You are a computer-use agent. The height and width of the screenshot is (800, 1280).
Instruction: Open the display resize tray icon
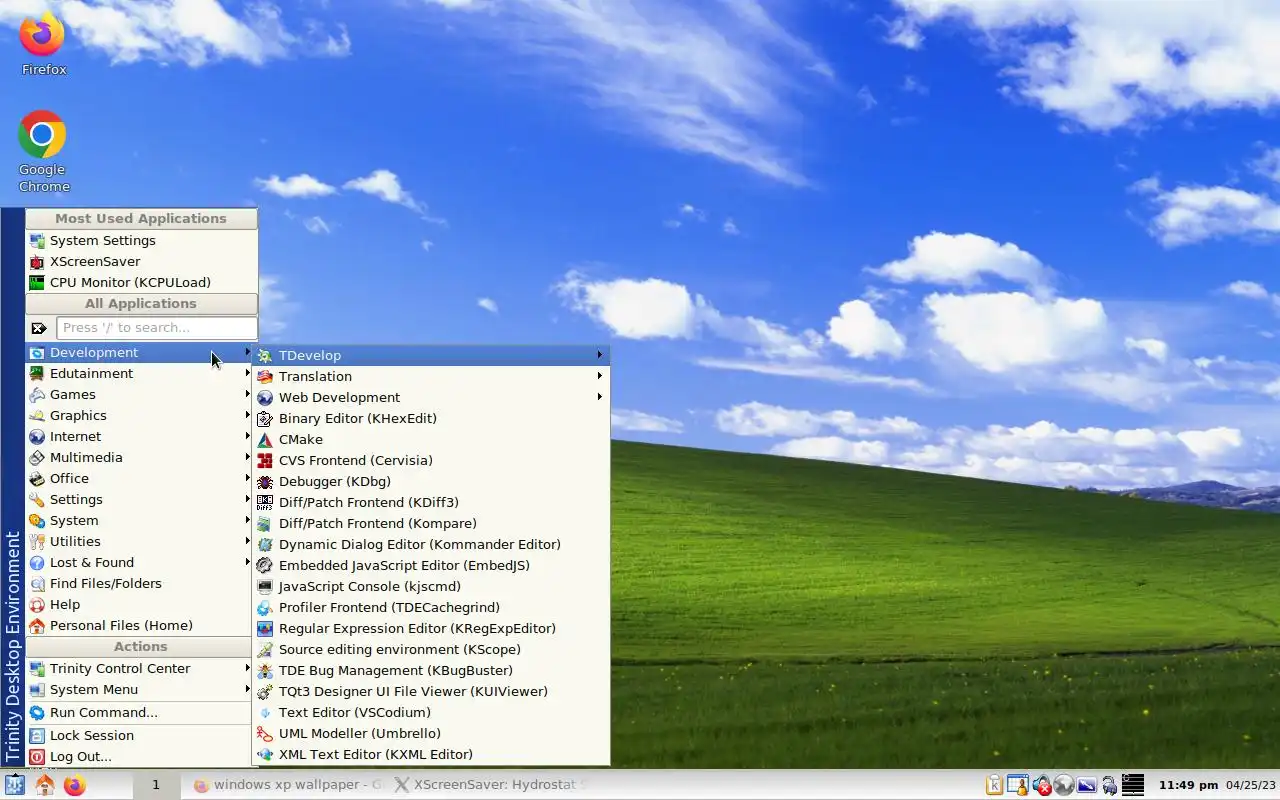(1086, 785)
